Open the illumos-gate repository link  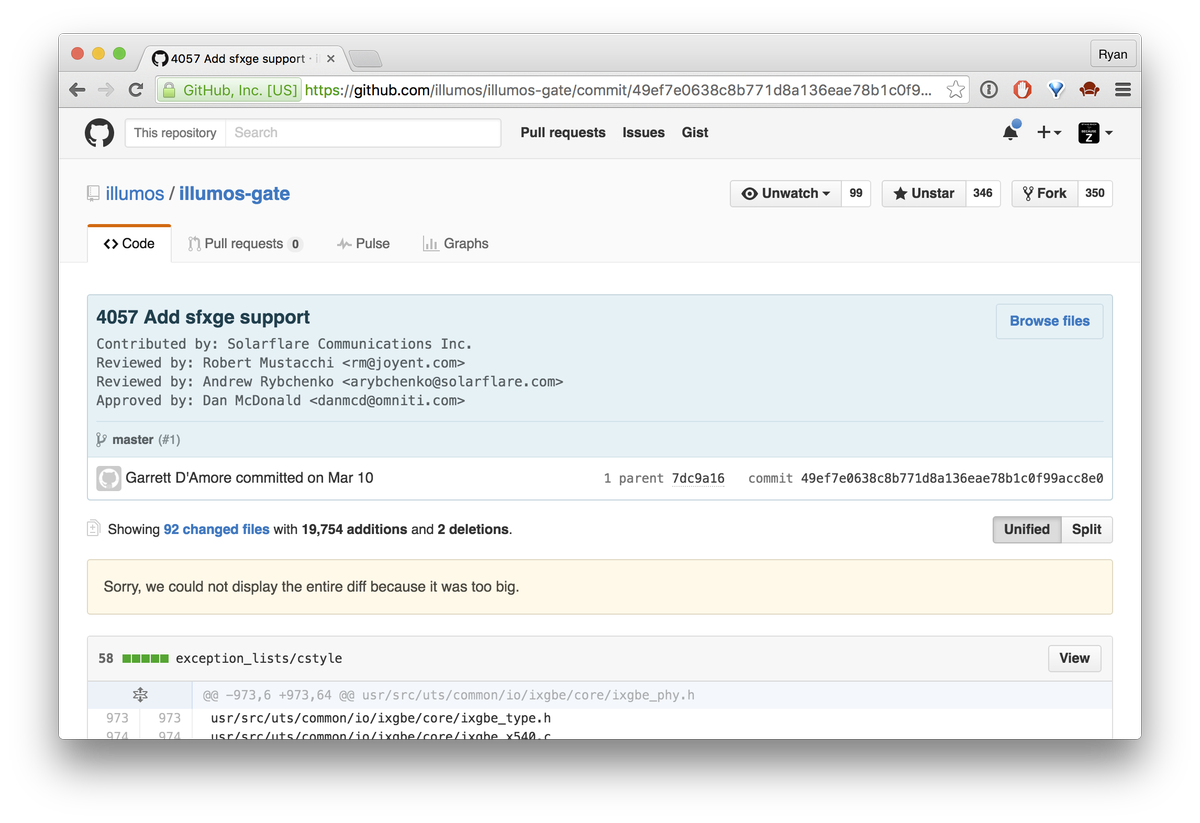(235, 194)
